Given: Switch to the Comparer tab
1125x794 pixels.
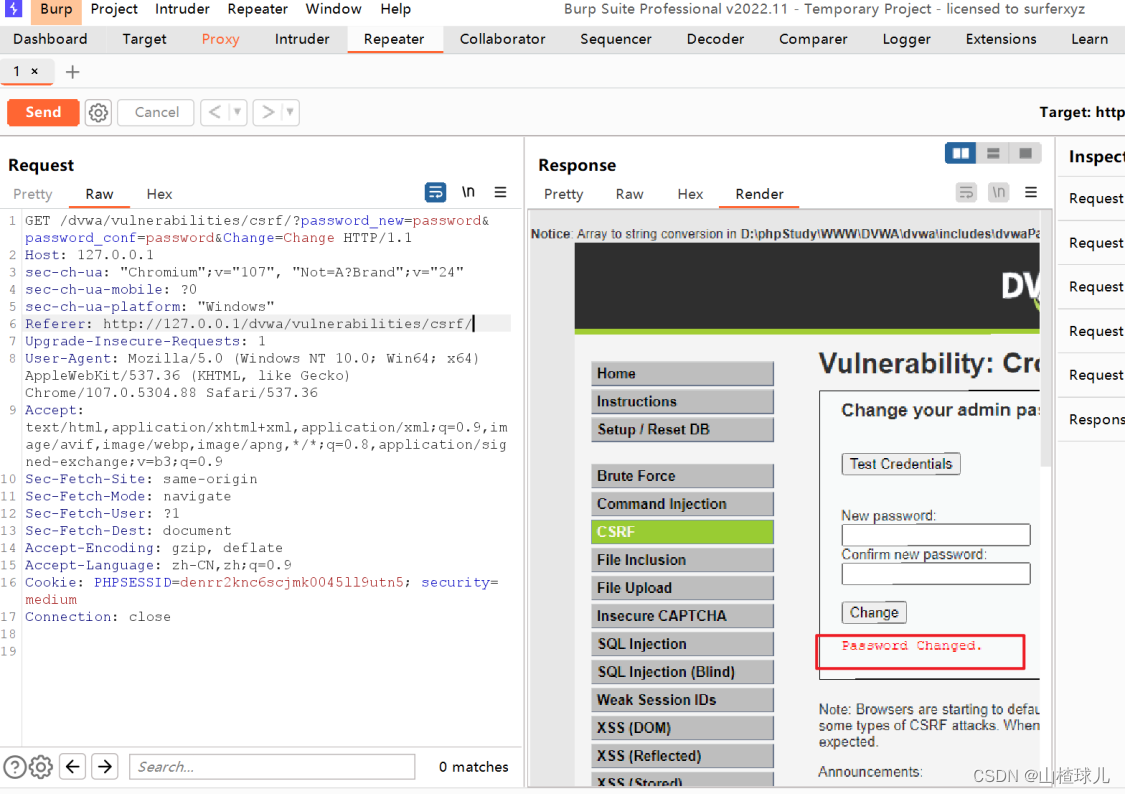Looking at the screenshot, I should [813, 39].
